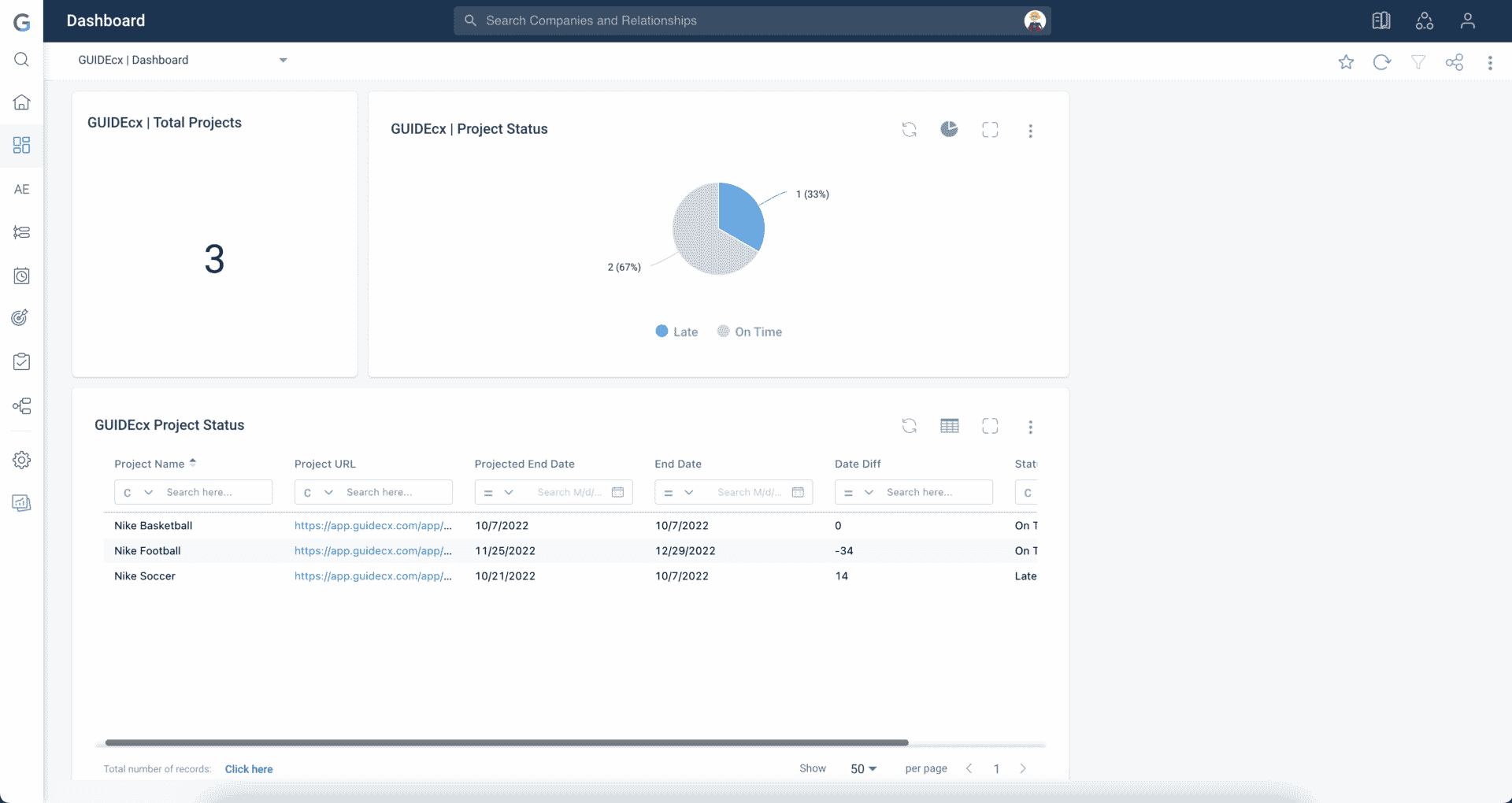This screenshot has height=803, width=1512.
Task: Open Nike Soccer project URL
Action: click(373, 576)
